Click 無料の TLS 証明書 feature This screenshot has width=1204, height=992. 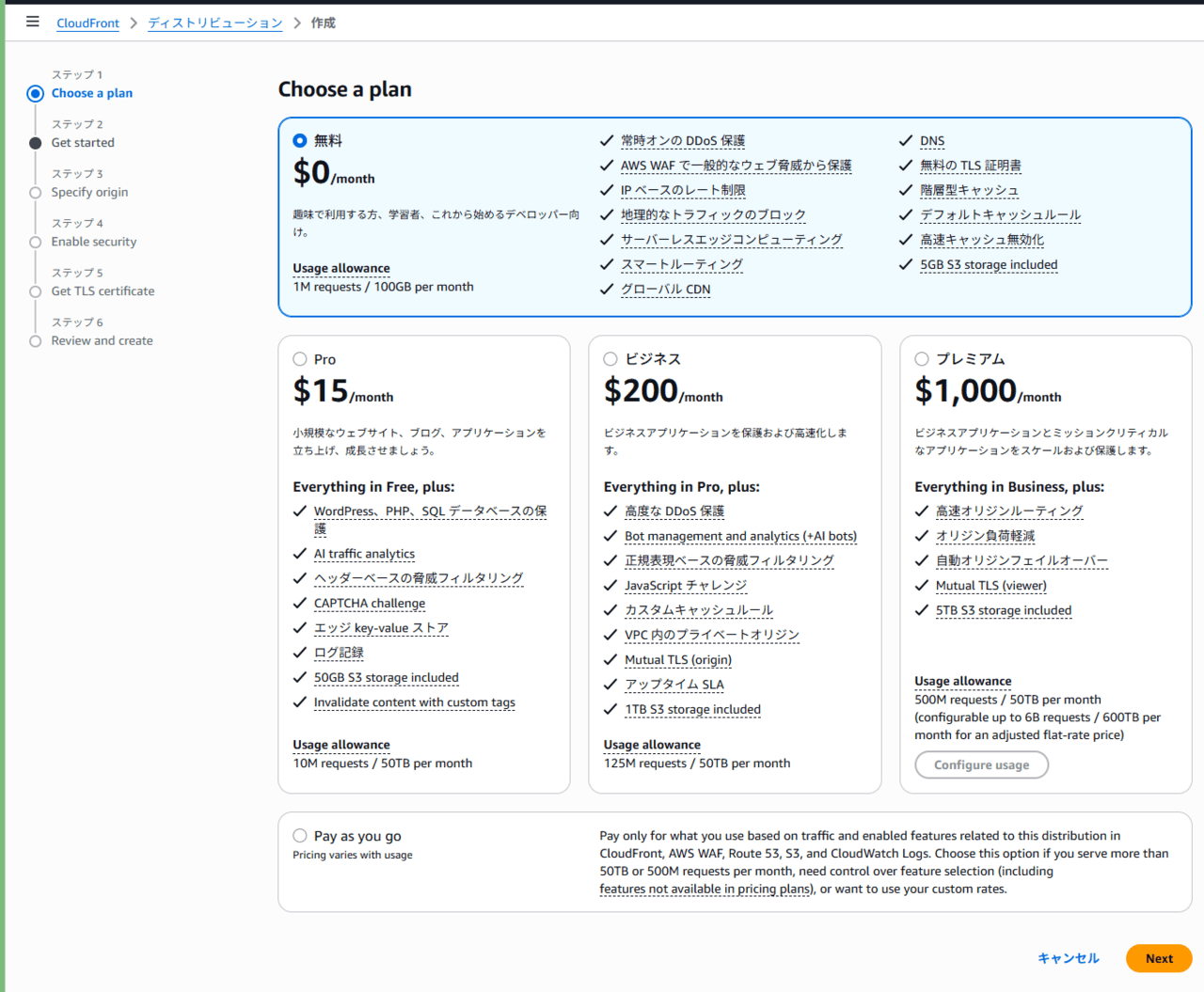click(x=971, y=165)
